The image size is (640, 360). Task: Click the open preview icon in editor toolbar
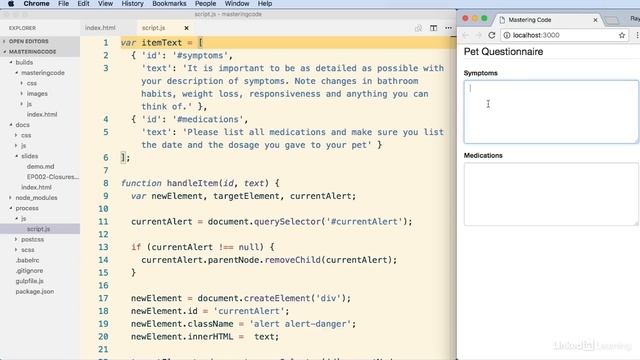pyautogui.click(x=418, y=28)
